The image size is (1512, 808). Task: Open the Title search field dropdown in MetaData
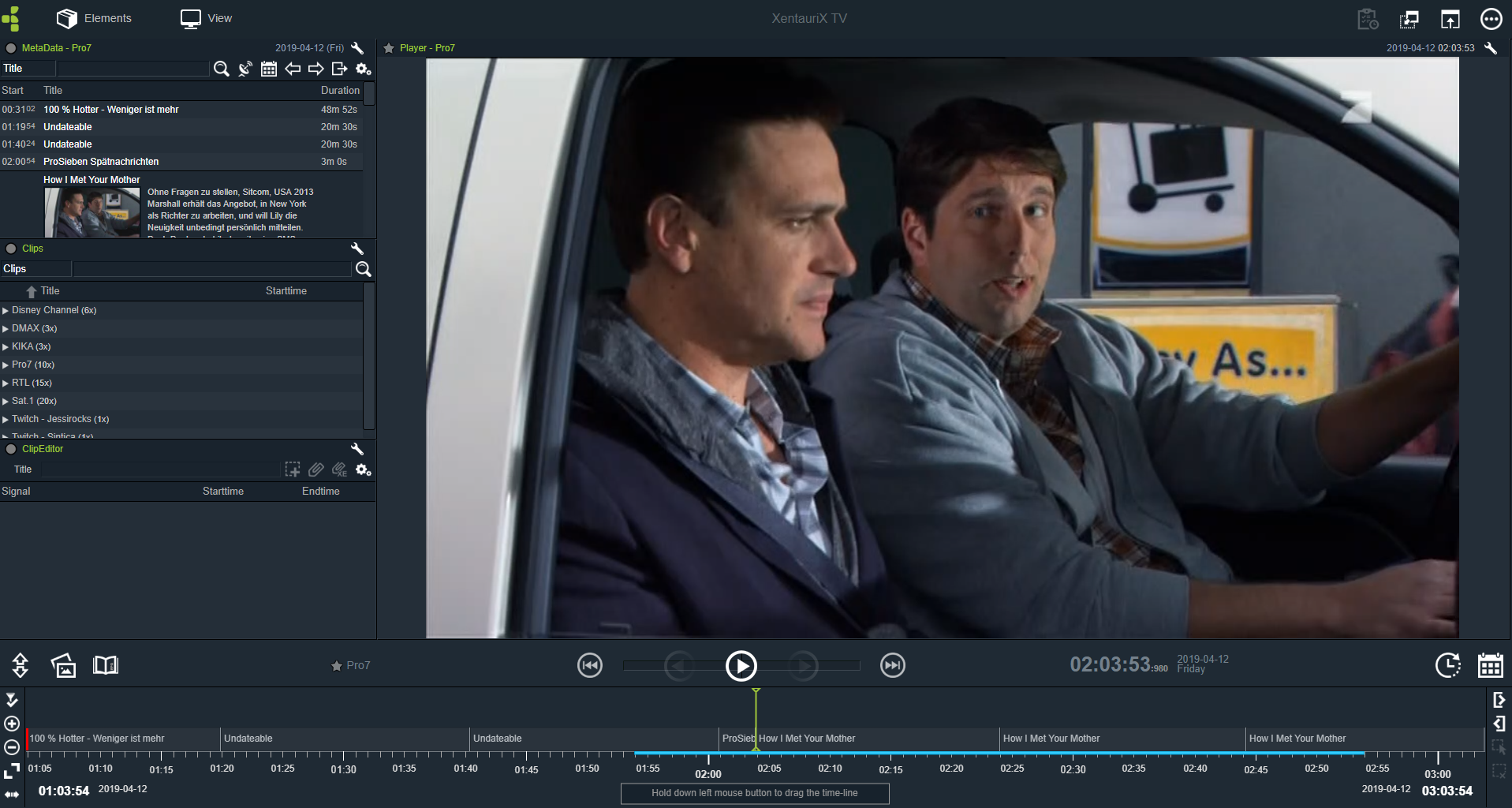[x=28, y=69]
